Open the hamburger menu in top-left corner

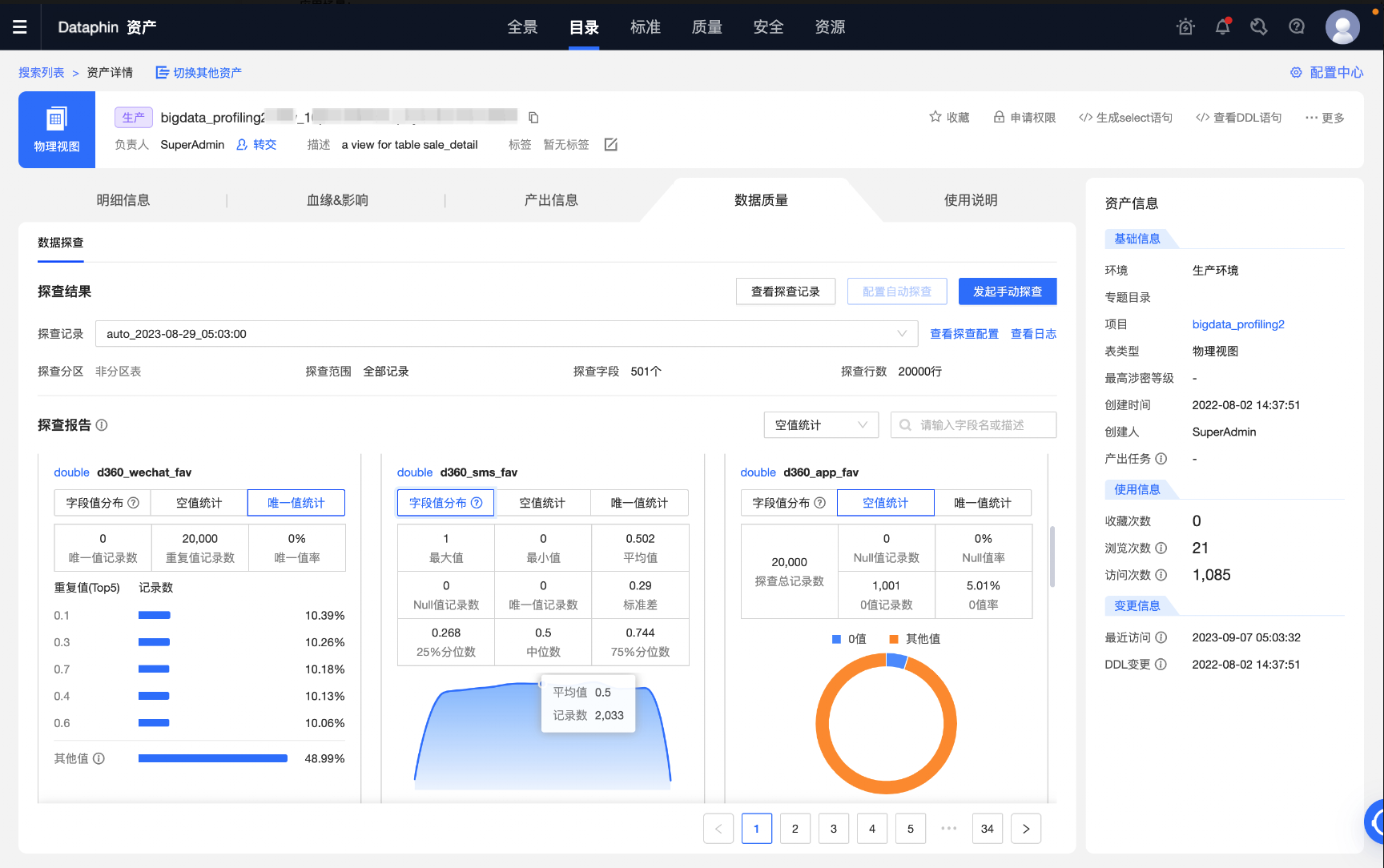(20, 26)
